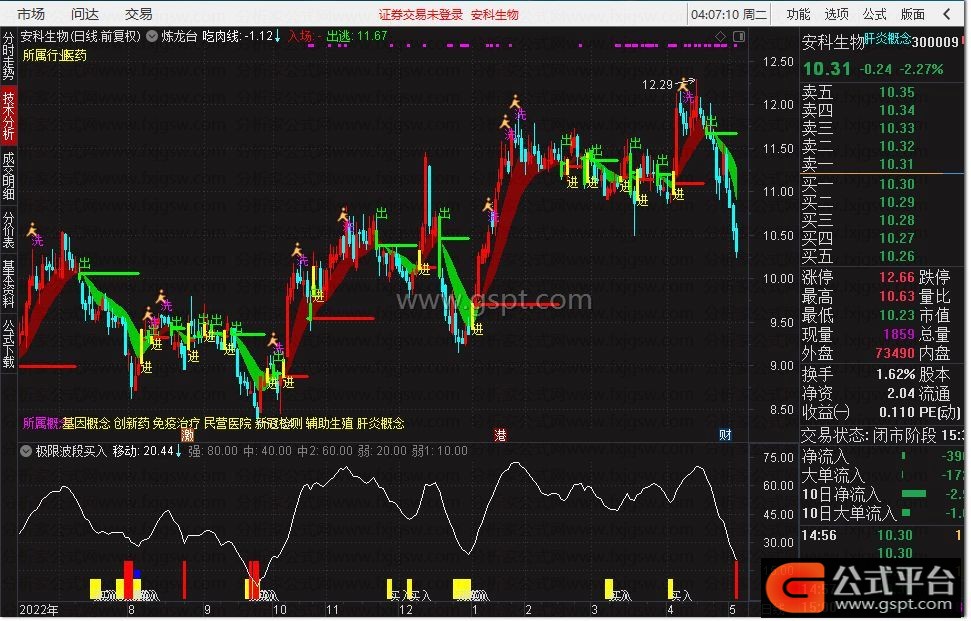971x621 pixels.
Task: Expand the 极限波段买入 indicator dropdown circle
Action: point(26,451)
